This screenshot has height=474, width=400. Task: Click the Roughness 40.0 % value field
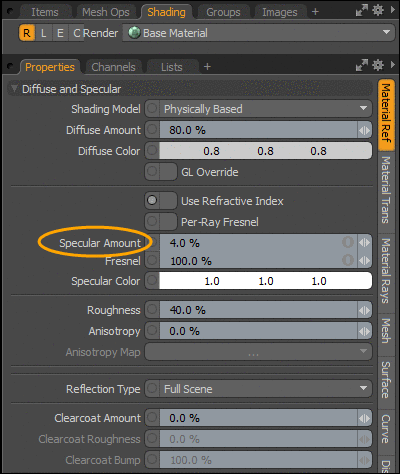pyautogui.click(x=258, y=310)
